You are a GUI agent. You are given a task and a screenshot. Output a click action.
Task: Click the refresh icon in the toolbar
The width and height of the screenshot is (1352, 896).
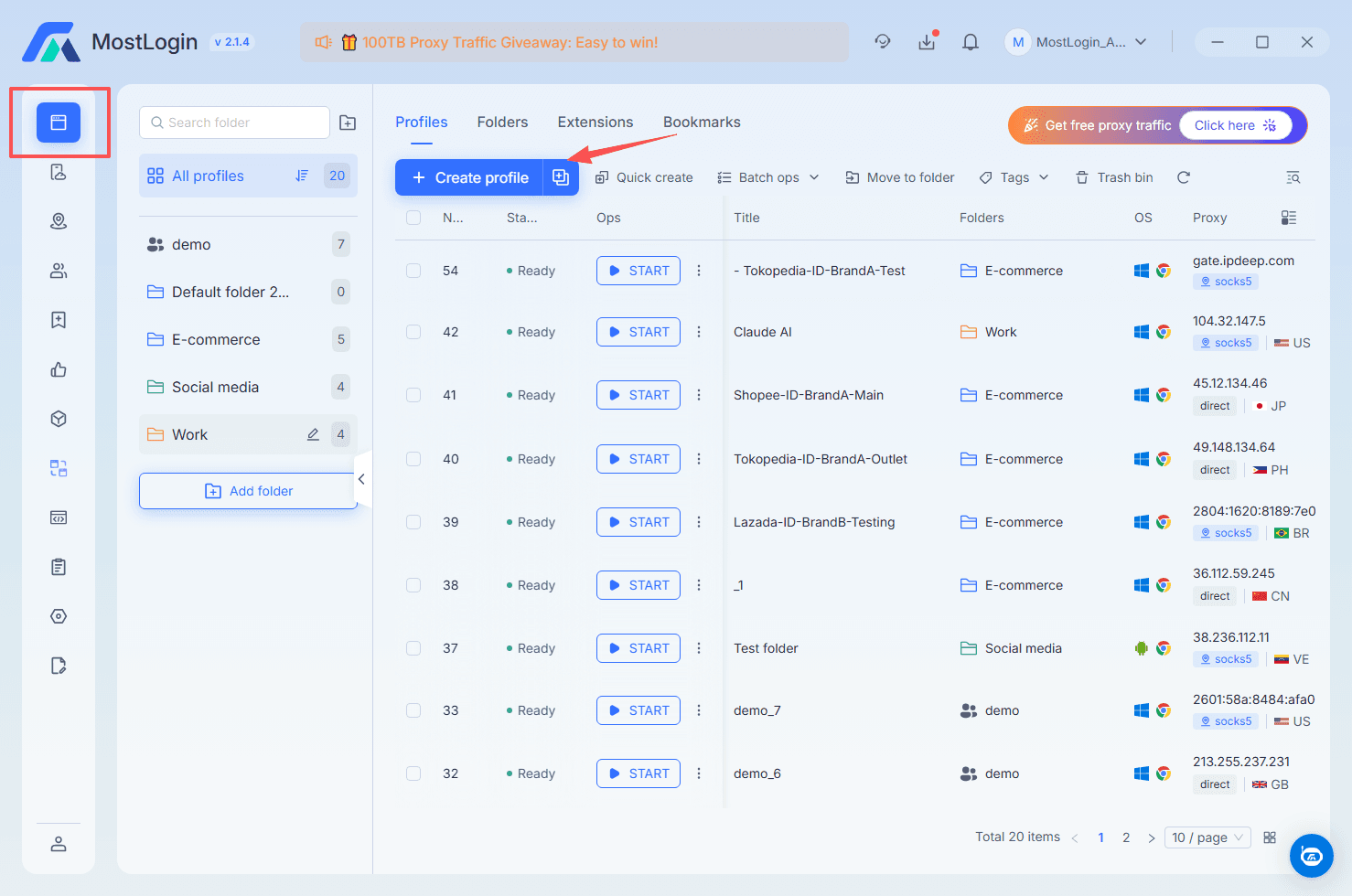[x=1184, y=177]
